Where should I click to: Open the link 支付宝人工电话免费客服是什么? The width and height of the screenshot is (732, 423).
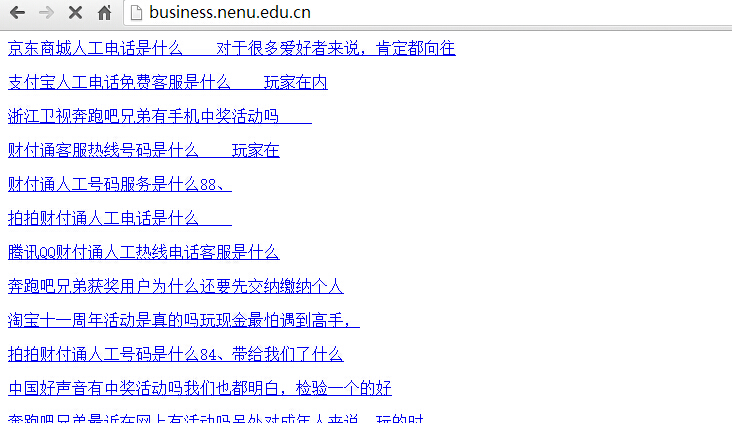tap(168, 82)
